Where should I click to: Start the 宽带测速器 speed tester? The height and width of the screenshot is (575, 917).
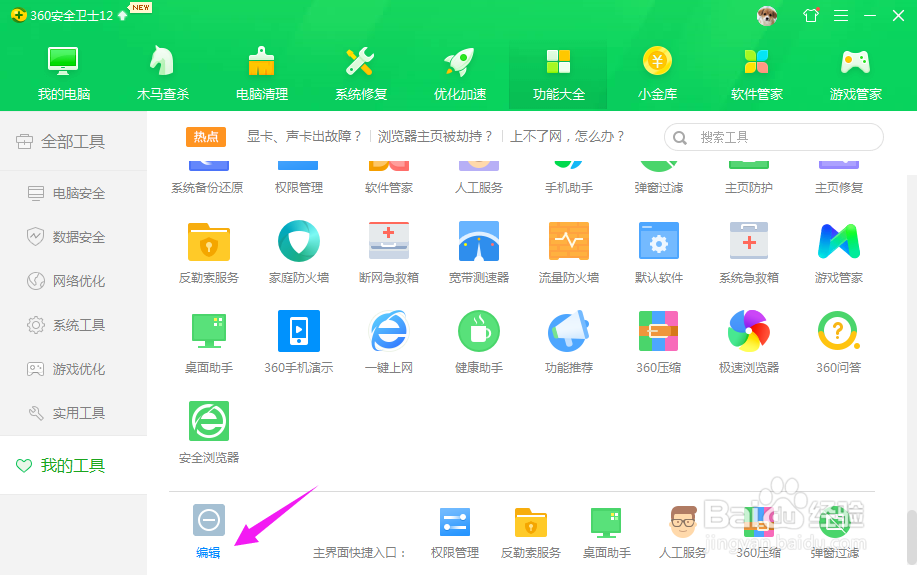pyautogui.click(x=479, y=253)
